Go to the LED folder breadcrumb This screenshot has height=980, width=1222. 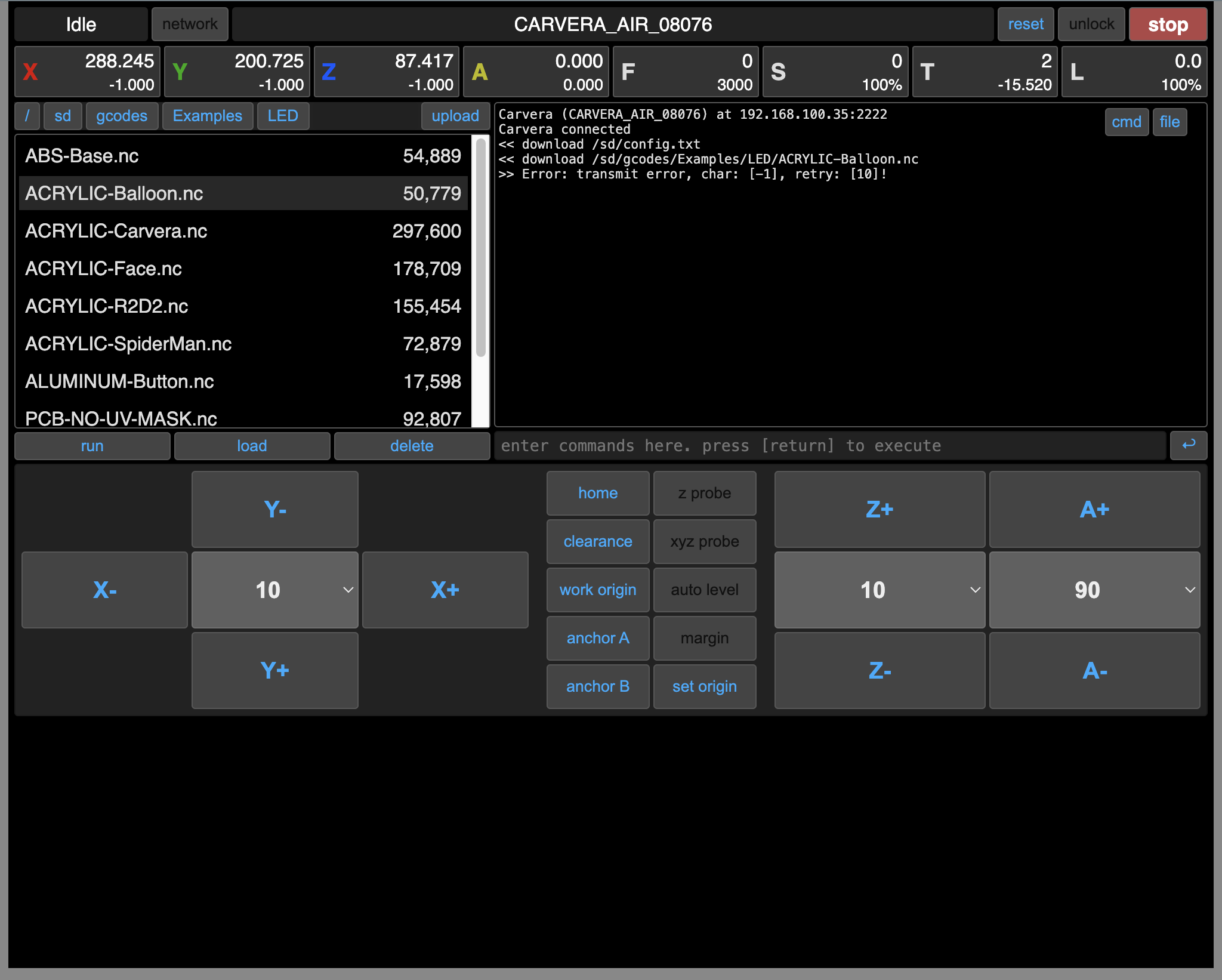(x=283, y=116)
